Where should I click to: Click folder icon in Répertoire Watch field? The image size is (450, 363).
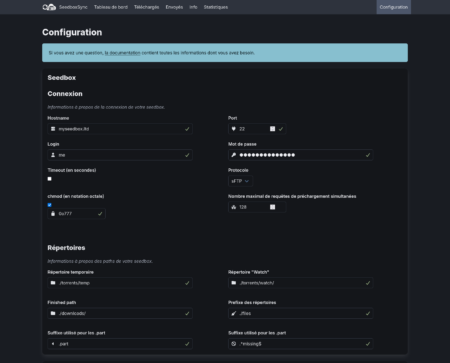tap(234, 283)
